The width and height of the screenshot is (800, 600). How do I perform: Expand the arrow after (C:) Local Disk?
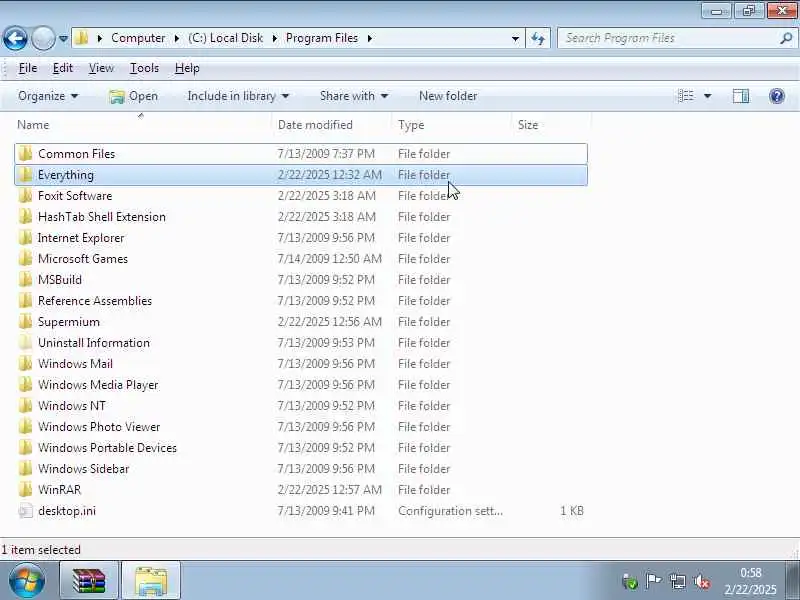click(x=274, y=38)
